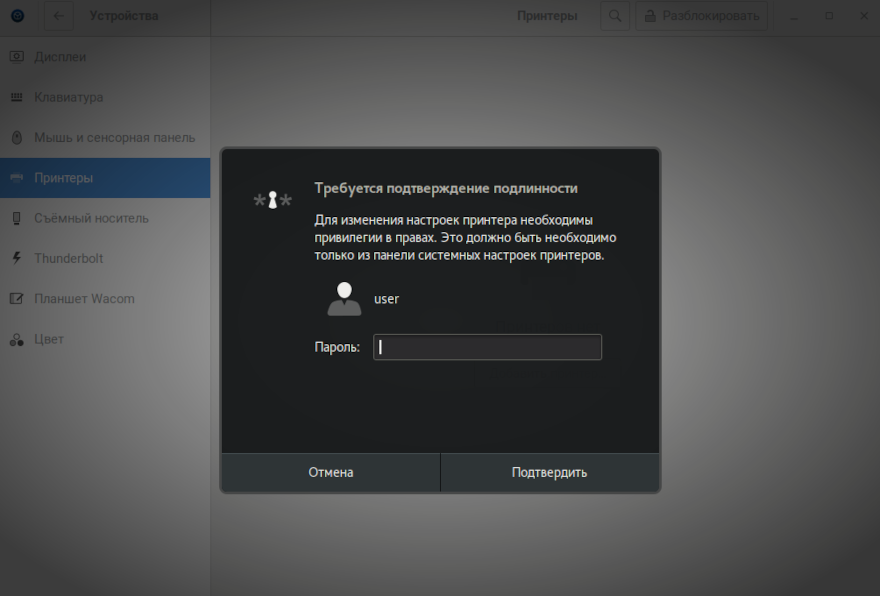Select the Цвет color panel

(49, 339)
